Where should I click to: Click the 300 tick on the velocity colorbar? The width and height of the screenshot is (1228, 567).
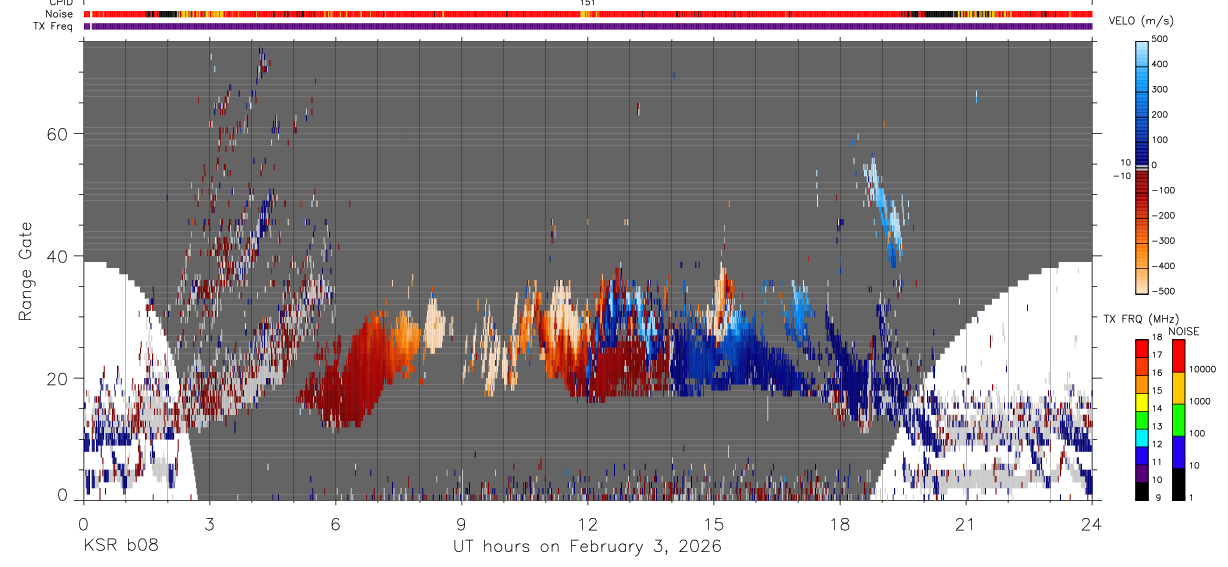(1161, 89)
